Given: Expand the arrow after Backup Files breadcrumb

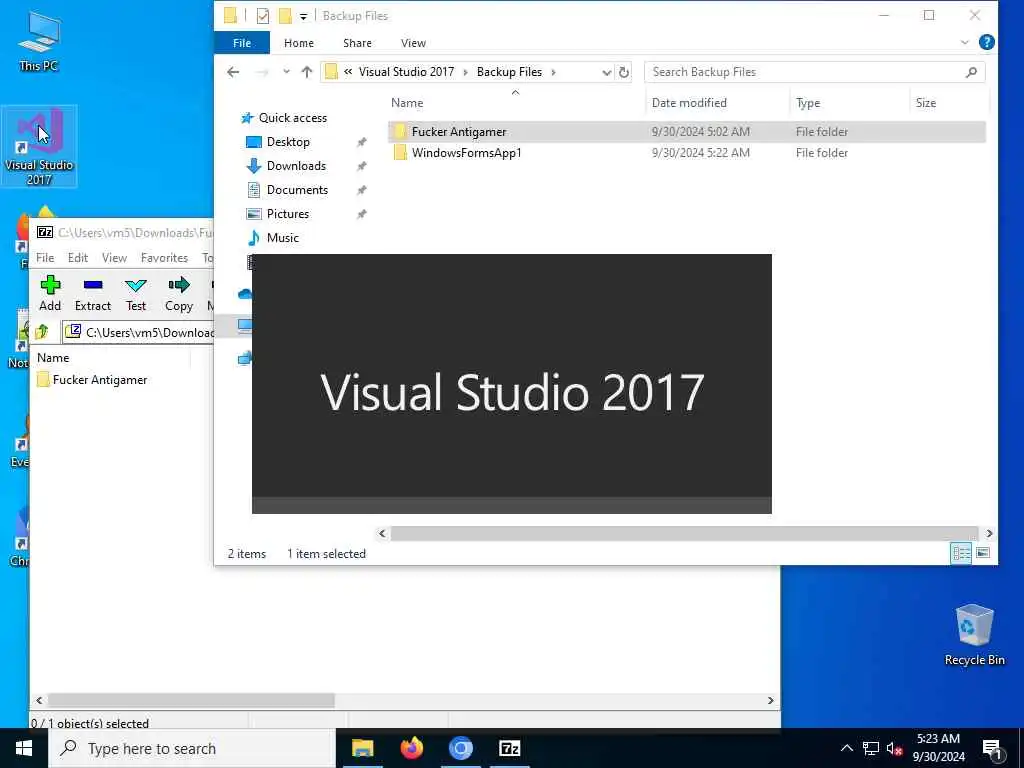Looking at the screenshot, I should coord(553,72).
